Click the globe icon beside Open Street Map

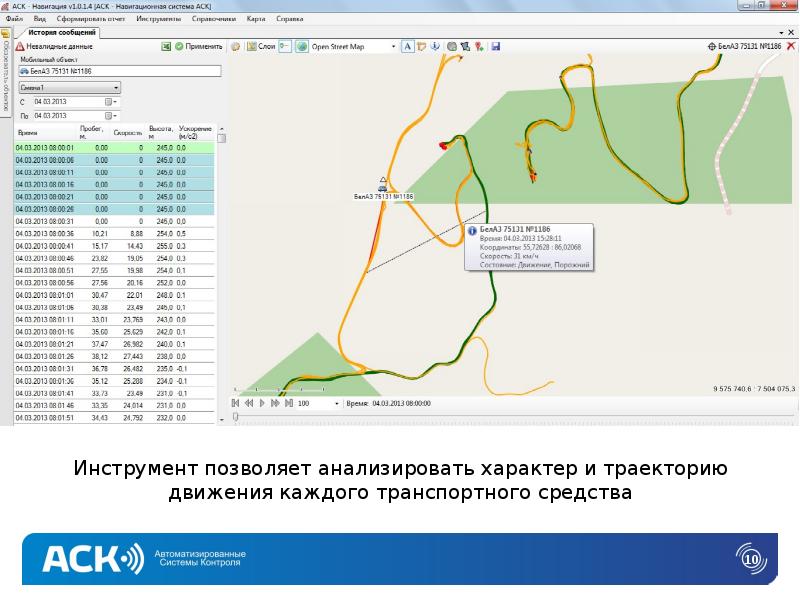303,46
